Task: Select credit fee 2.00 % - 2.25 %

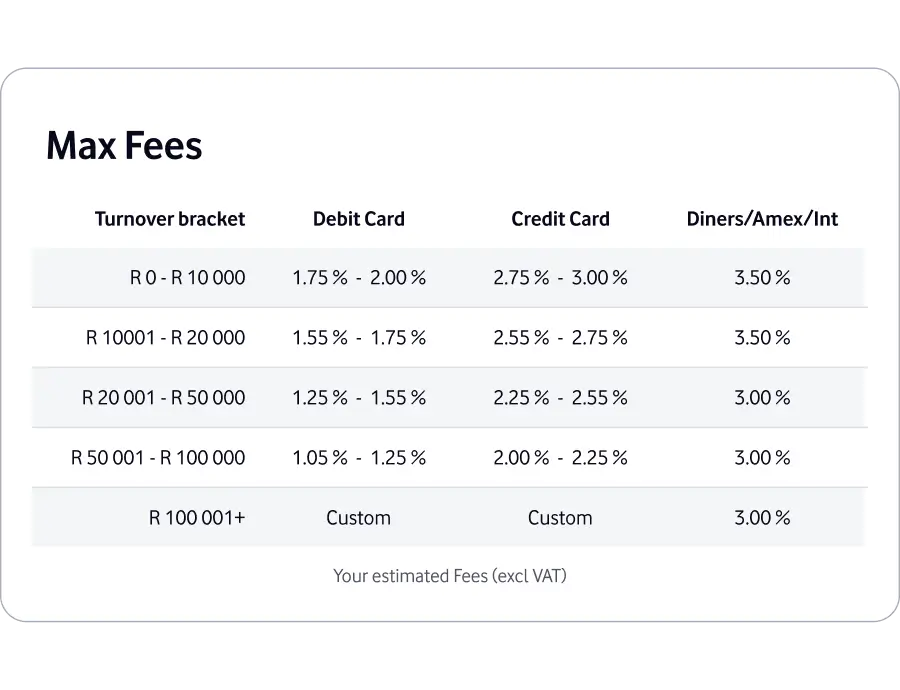Action: click(x=560, y=458)
